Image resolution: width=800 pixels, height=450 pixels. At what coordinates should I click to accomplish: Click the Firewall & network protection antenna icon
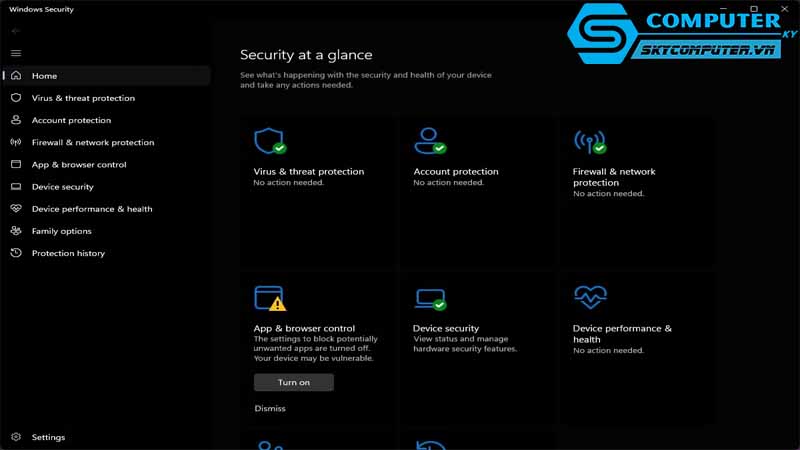point(589,141)
